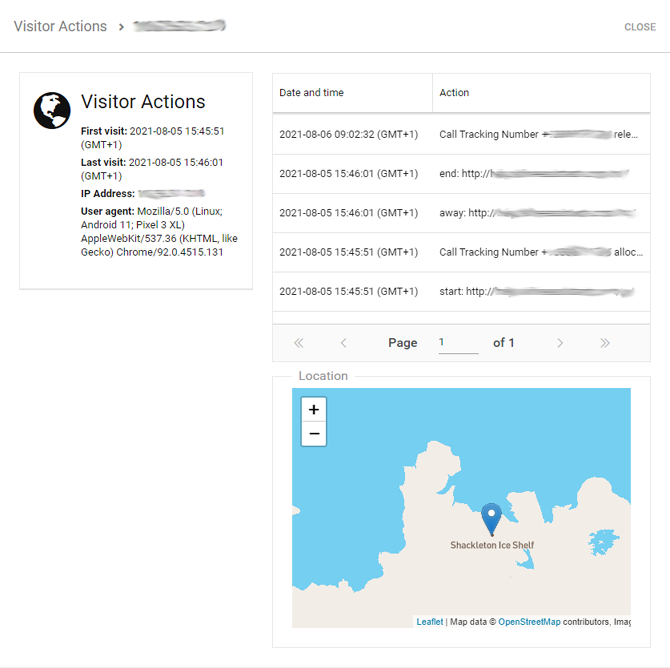Click the blue map pin marker
The image size is (670, 668).
pos(491,519)
